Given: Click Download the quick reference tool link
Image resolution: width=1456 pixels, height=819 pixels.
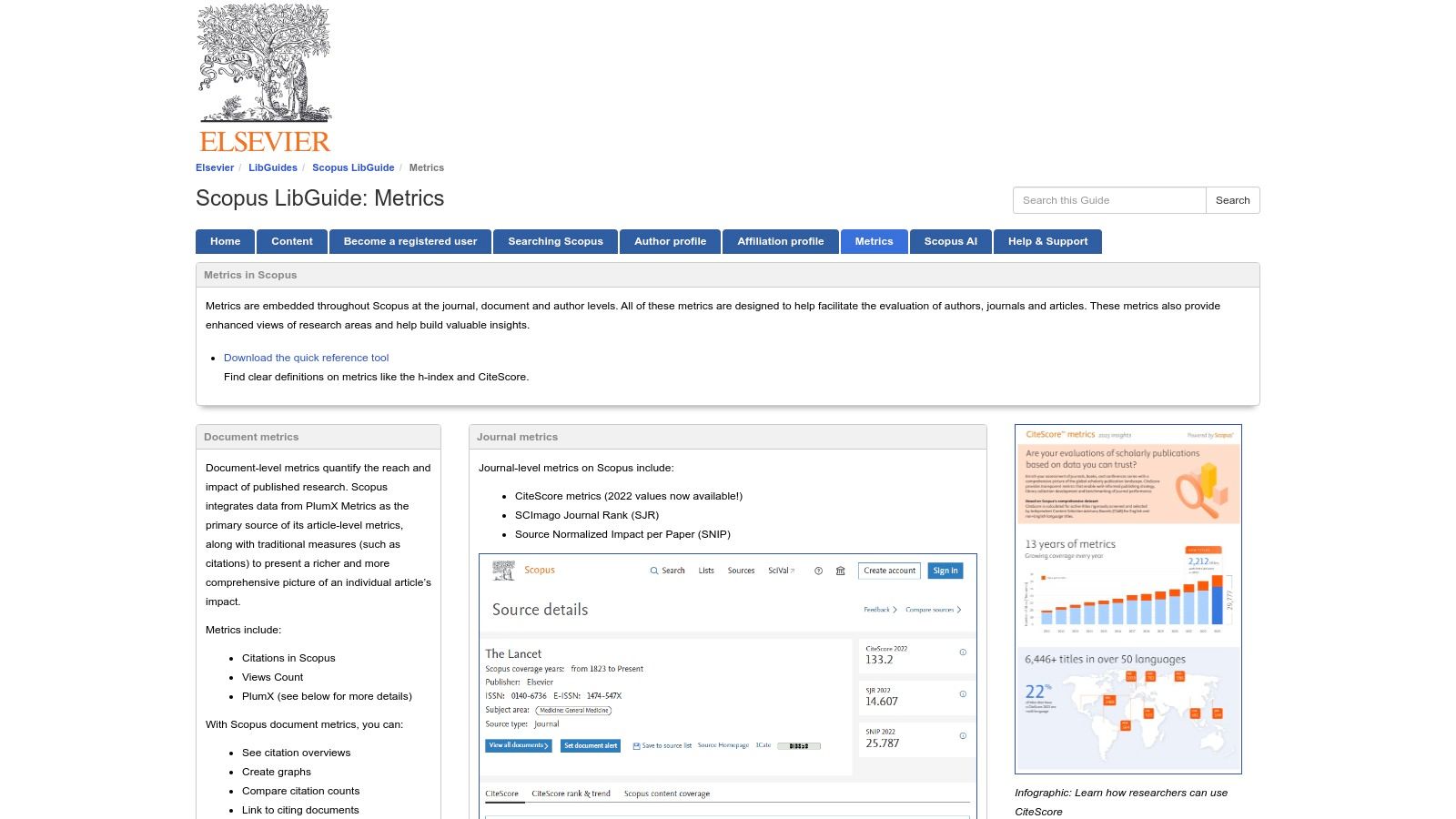Looking at the screenshot, I should tap(306, 358).
